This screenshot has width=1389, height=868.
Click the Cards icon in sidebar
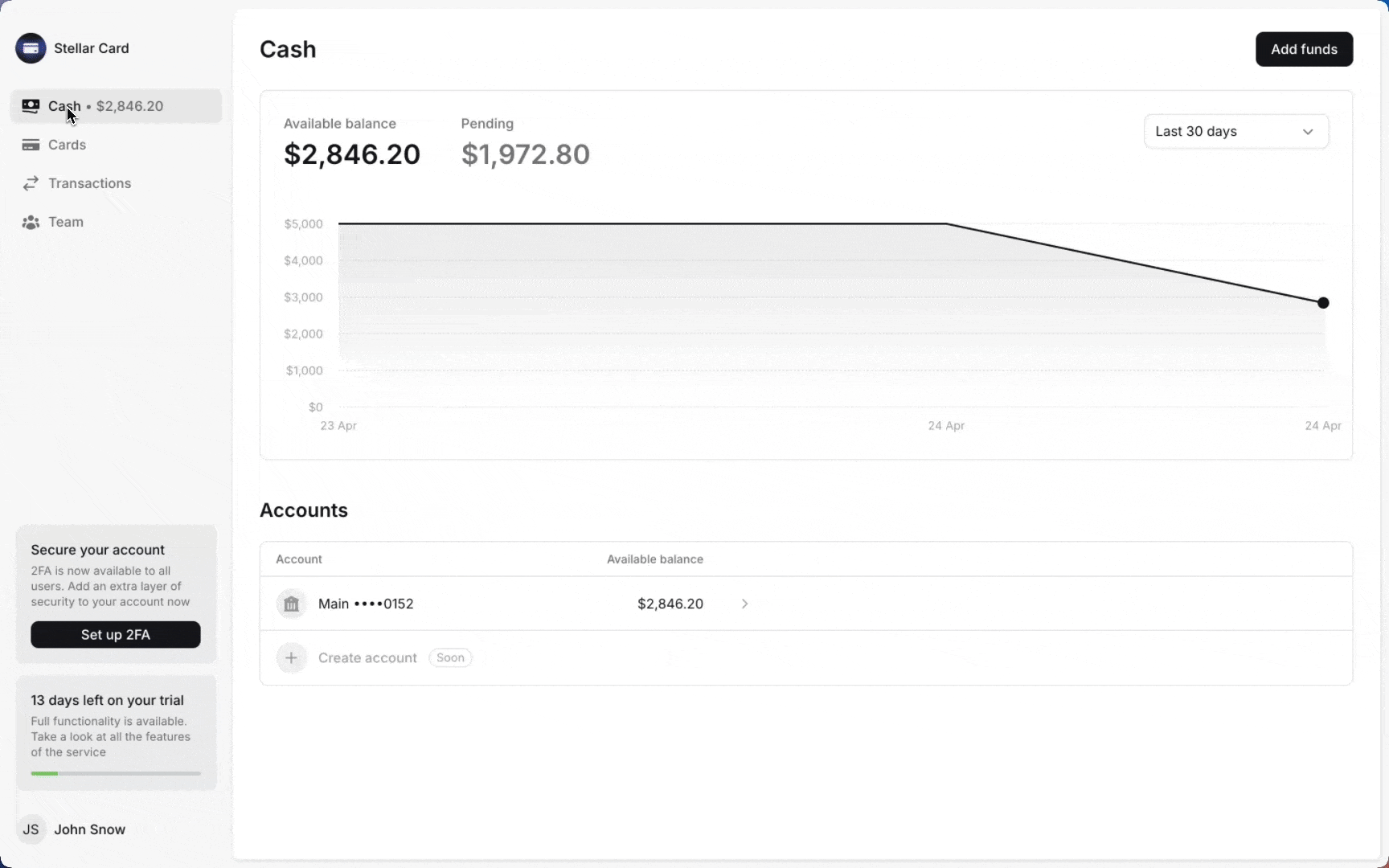tap(31, 145)
